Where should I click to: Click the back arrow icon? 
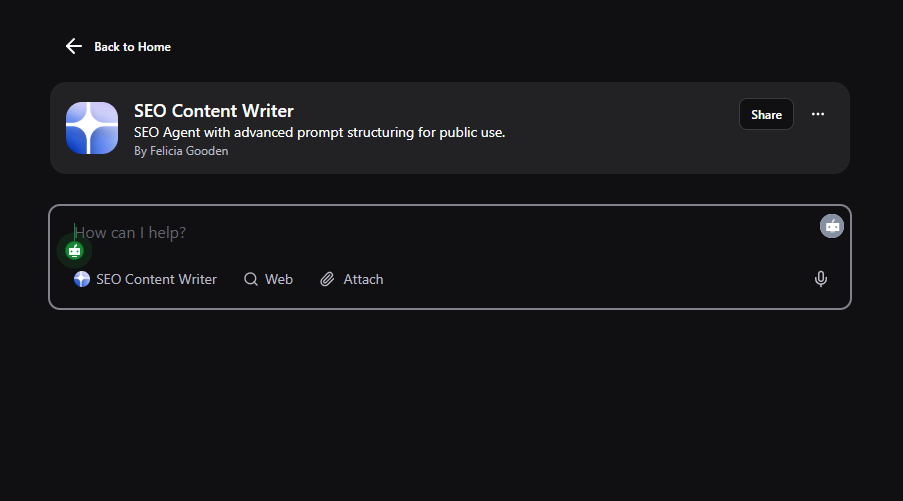click(x=73, y=46)
